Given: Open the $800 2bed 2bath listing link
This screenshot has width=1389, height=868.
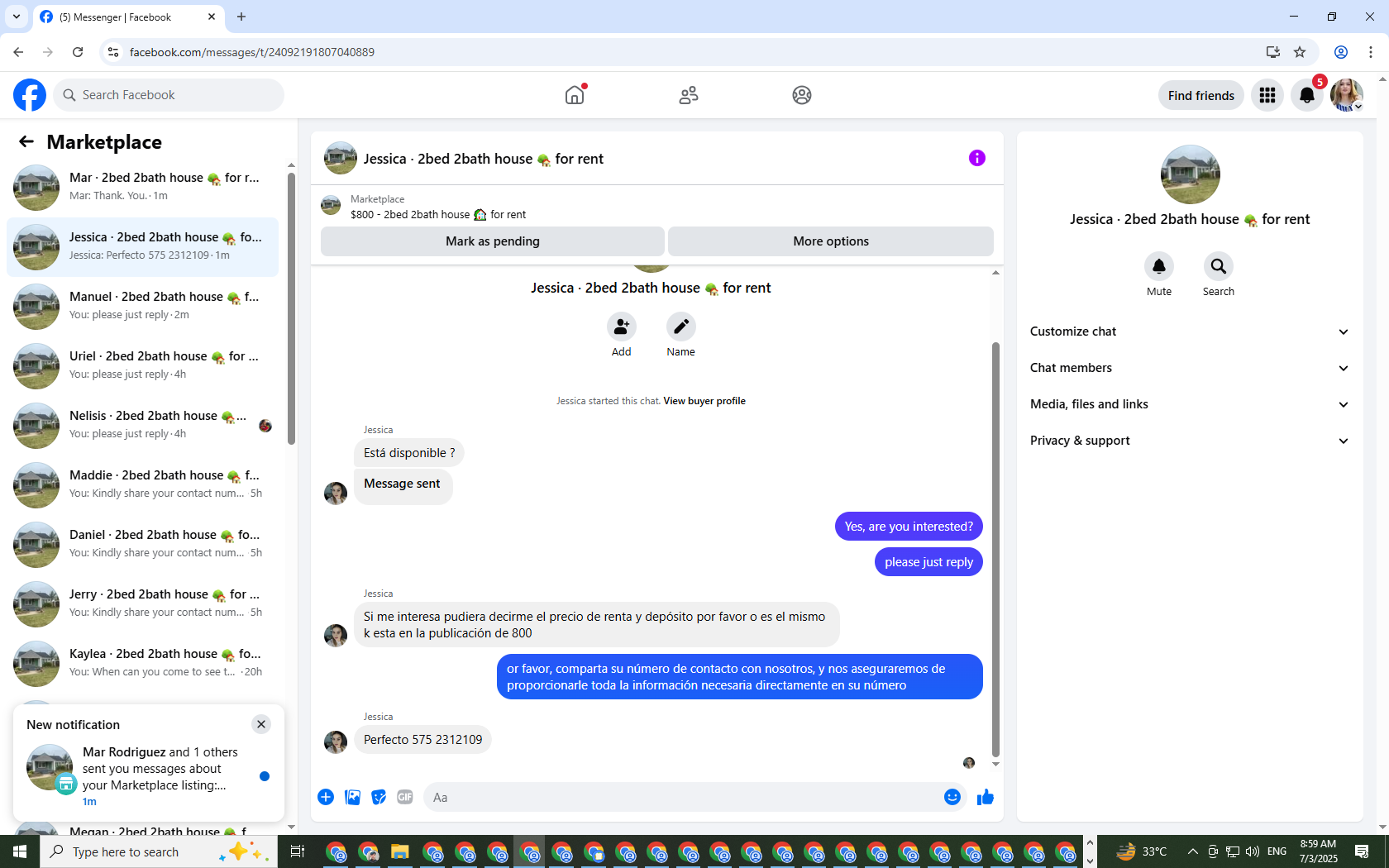Looking at the screenshot, I should click(438, 214).
